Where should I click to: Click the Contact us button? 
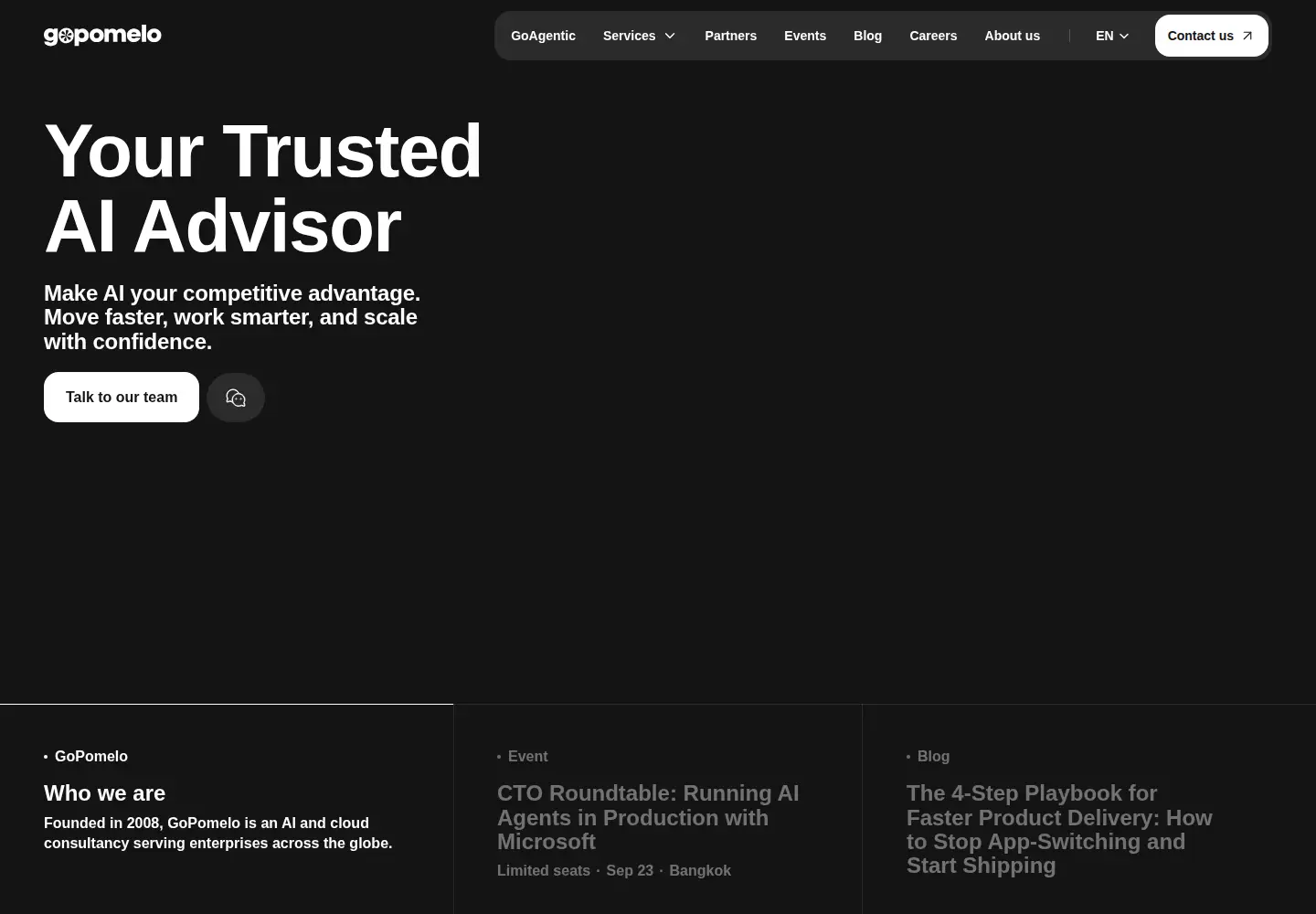click(x=1211, y=36)
